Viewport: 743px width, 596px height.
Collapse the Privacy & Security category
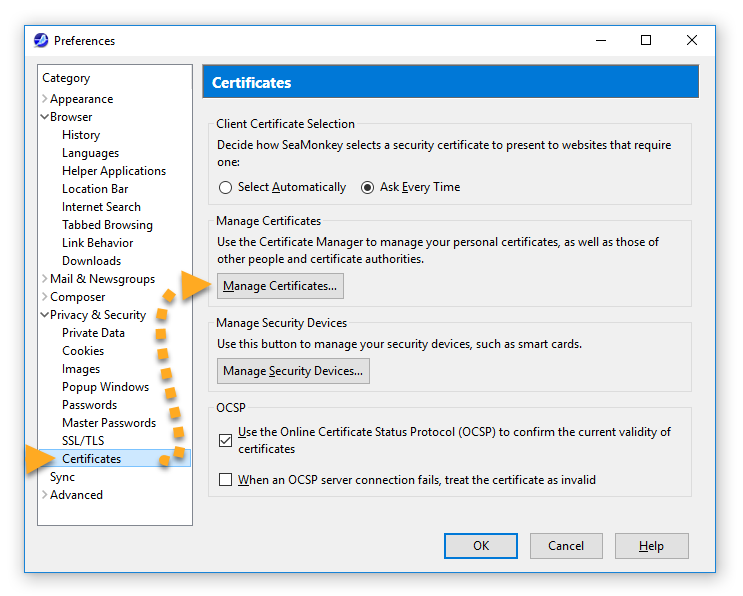pos(45,315)
